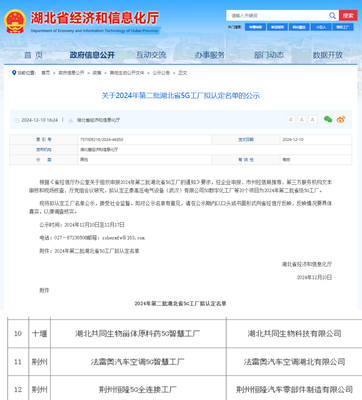Click the 发文日期 label cell
This screenshot has width=362, height=400.
point(246,139)
